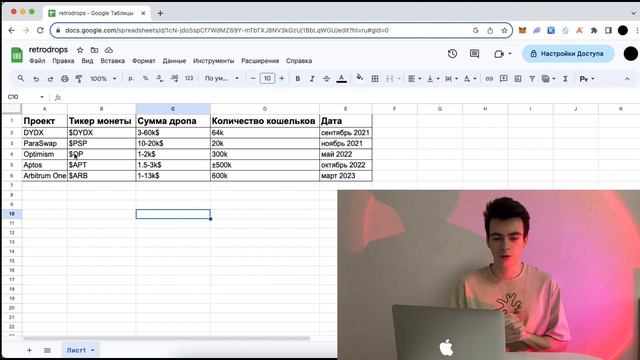Select the Лист1 sheet tab
Screen dimensions: 640x360
click(x=80, y=350)
